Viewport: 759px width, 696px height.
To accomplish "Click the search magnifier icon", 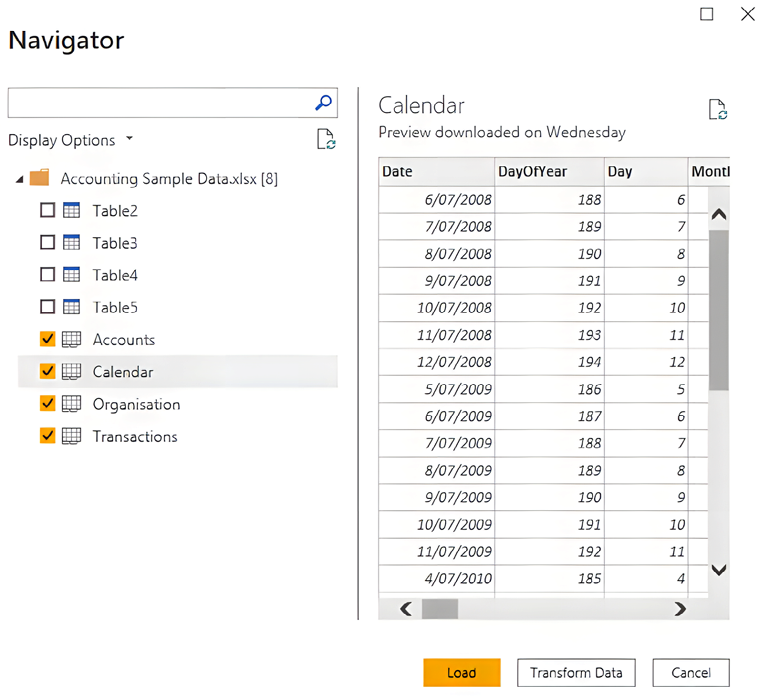I will [x=323, y=102].
